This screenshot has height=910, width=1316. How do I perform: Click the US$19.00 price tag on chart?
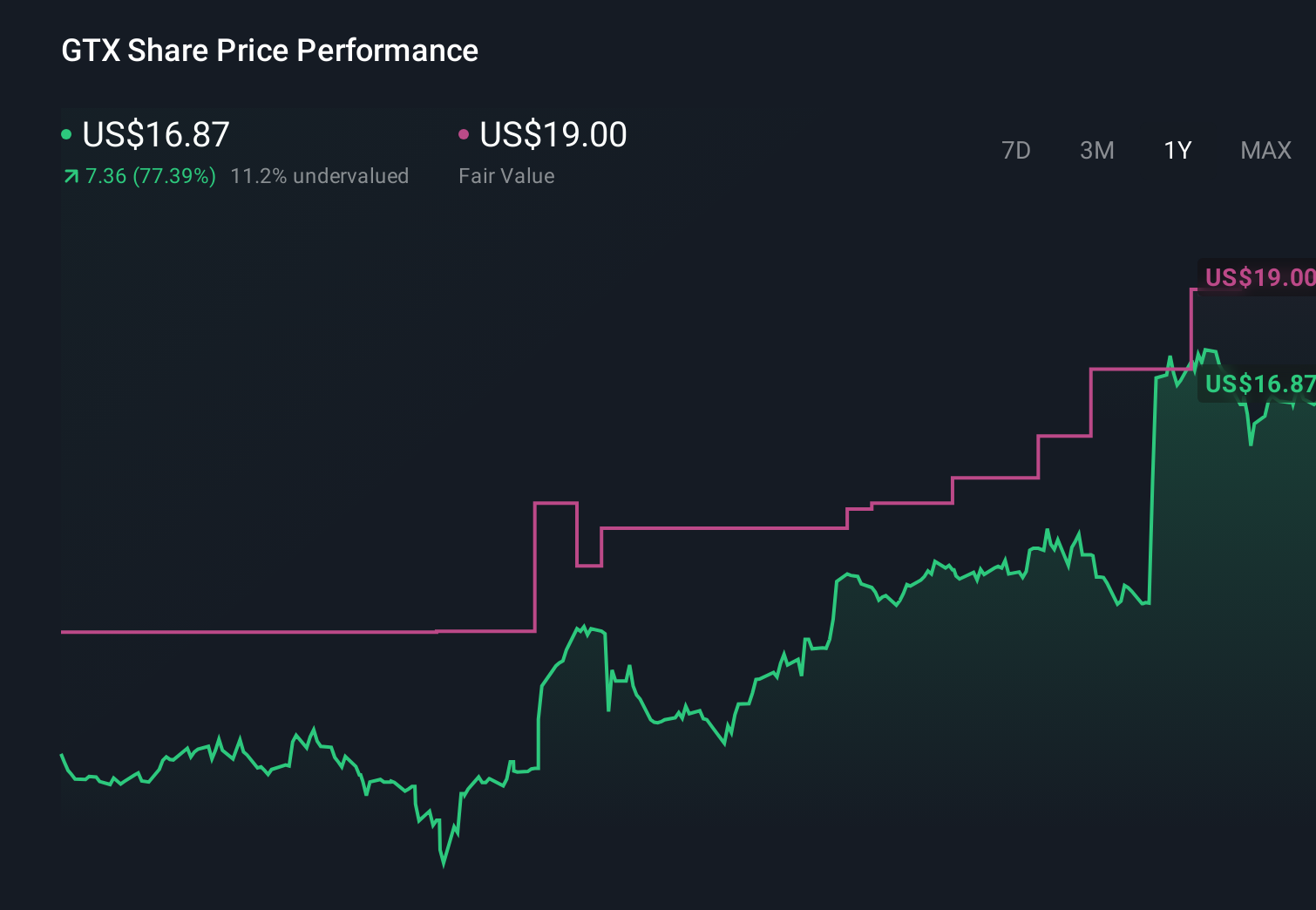pos(1258,277)
